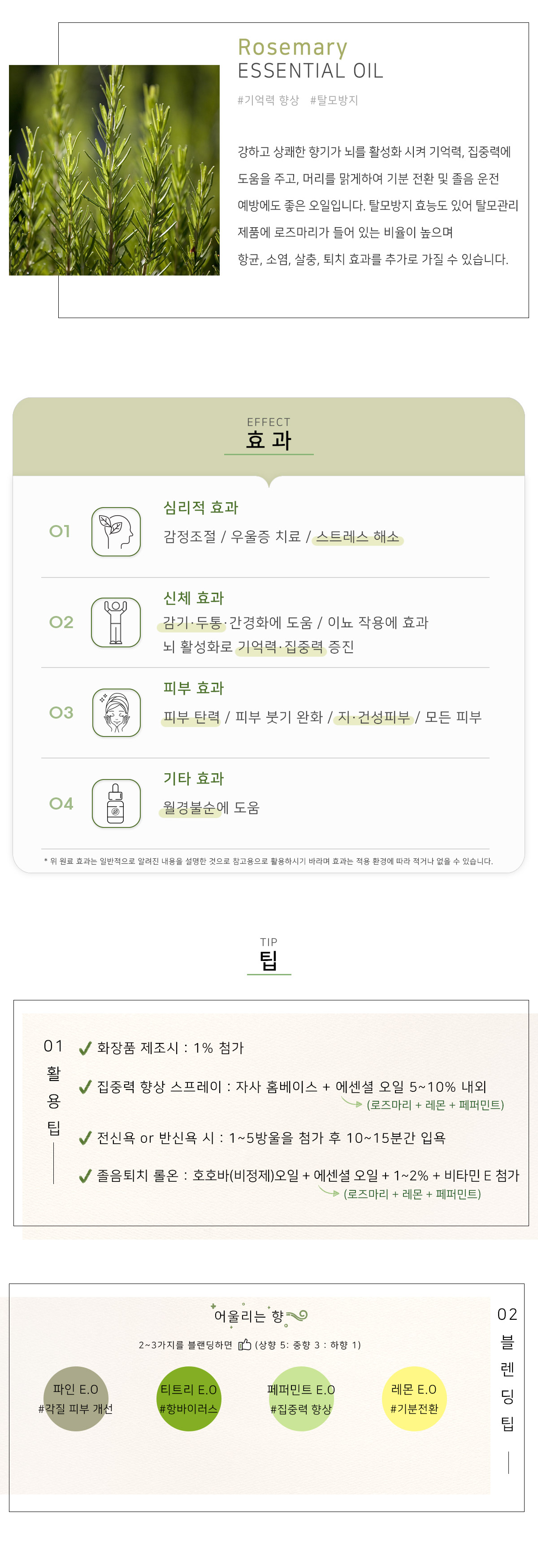Click the 레몬 E.O yellow circle
Image resolution: width=538 pixels, height=1568 pixels.
click(414, 1399)
